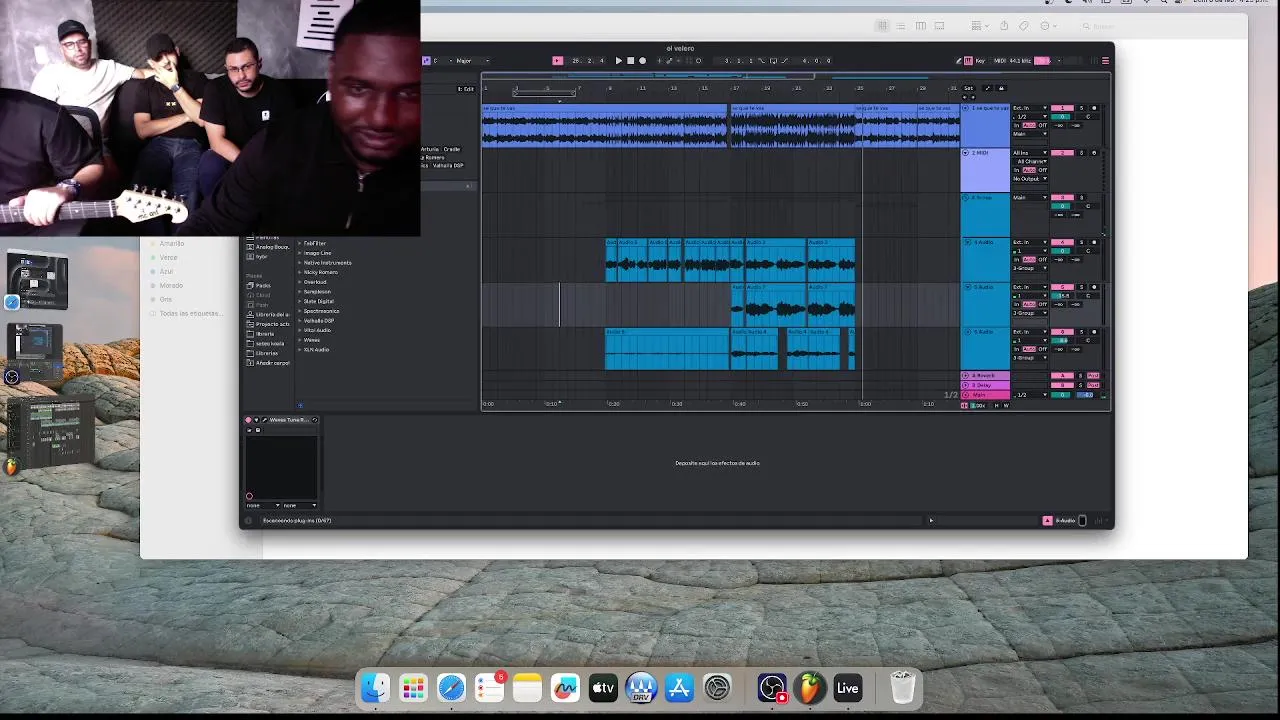The image size is (1280, 720).
Task: Open Launchpad from the Dock
Action: click(413, 688)
